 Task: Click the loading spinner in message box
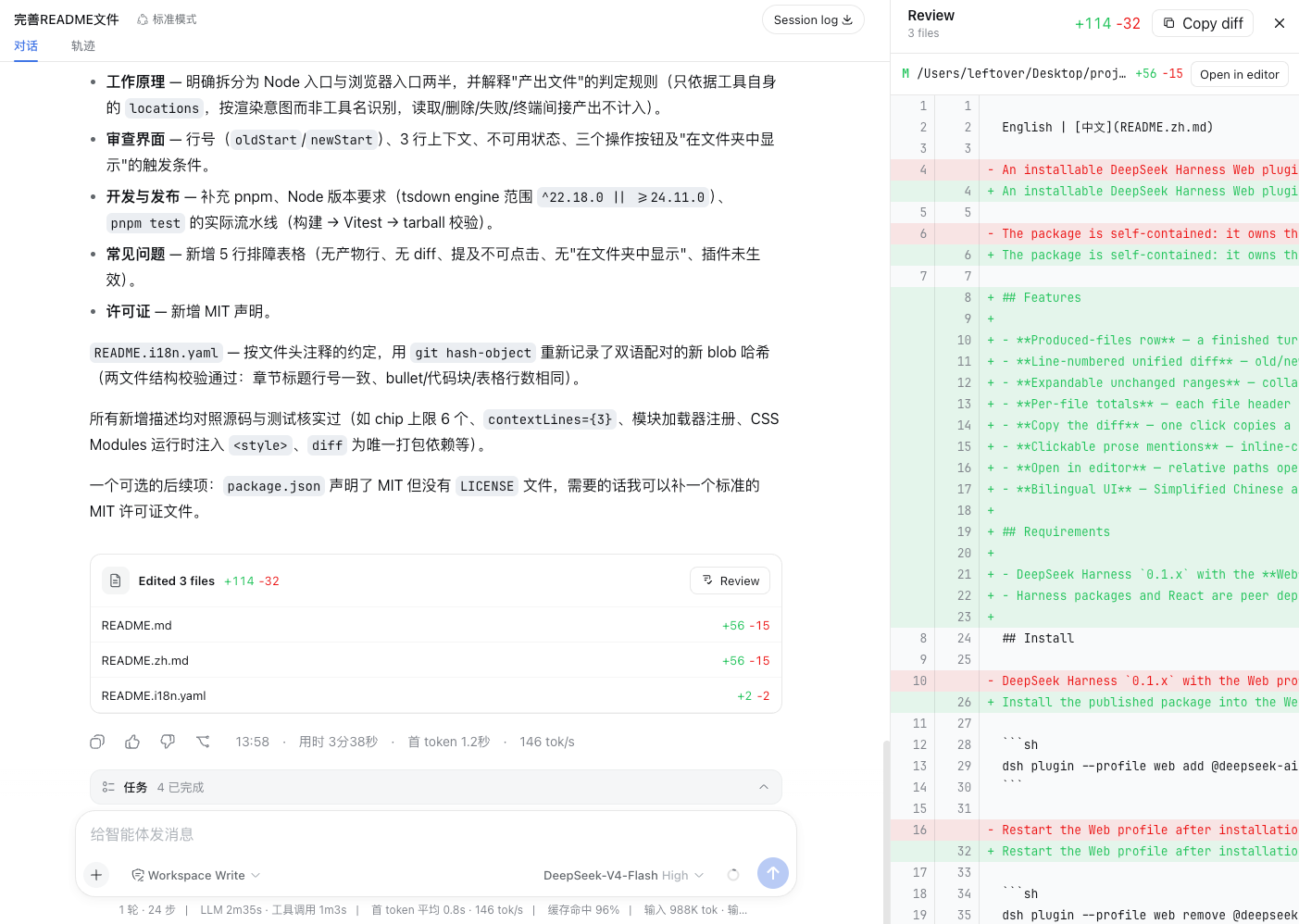pos(733,875)
